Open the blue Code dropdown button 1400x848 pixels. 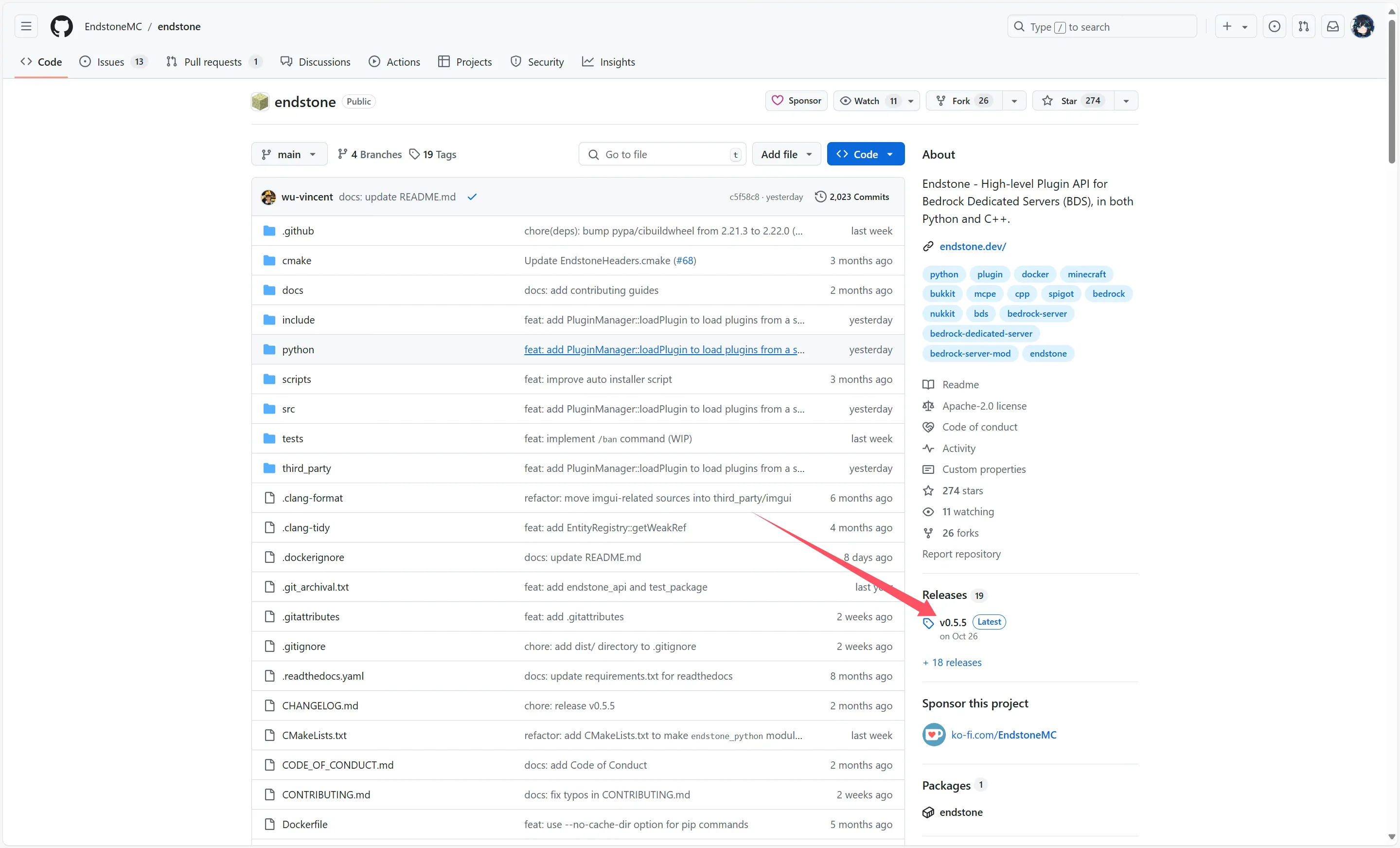point(865,155)
